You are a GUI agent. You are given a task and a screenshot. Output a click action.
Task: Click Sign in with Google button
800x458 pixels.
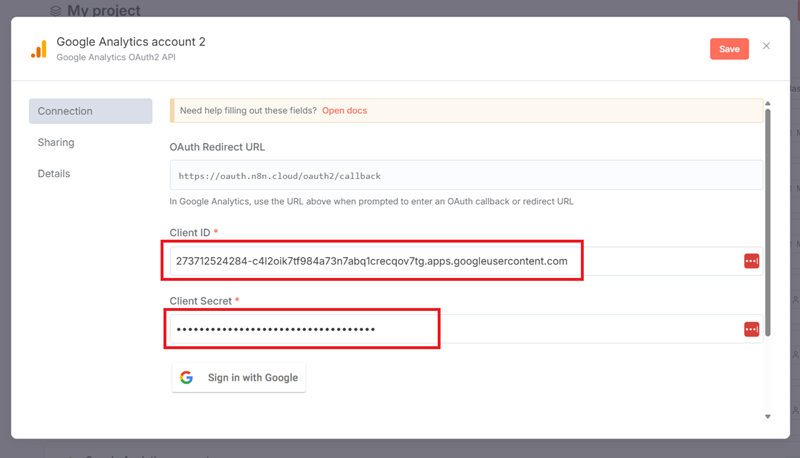click(x=239, y=377)
